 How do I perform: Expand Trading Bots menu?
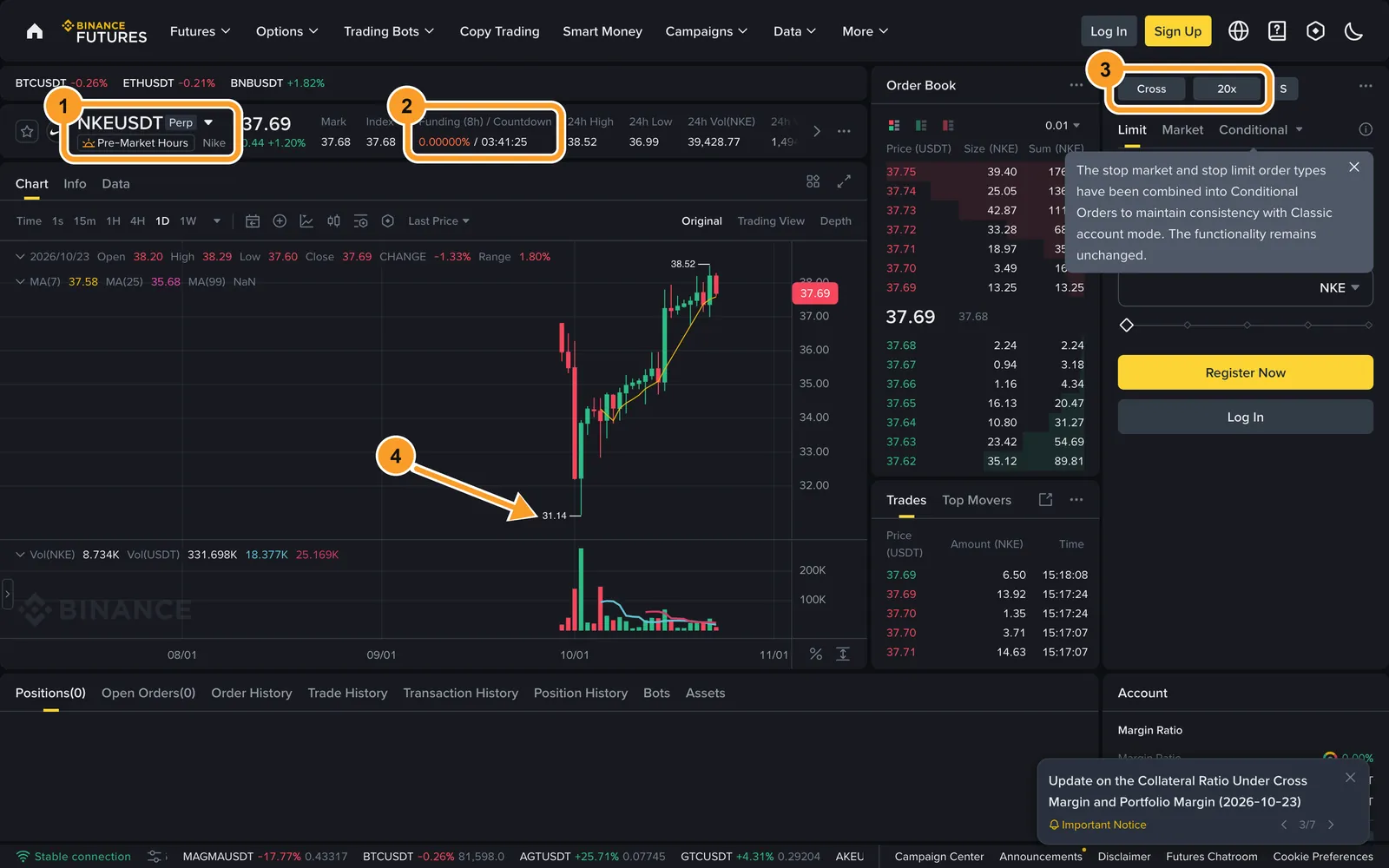click(x=389, y=31)
